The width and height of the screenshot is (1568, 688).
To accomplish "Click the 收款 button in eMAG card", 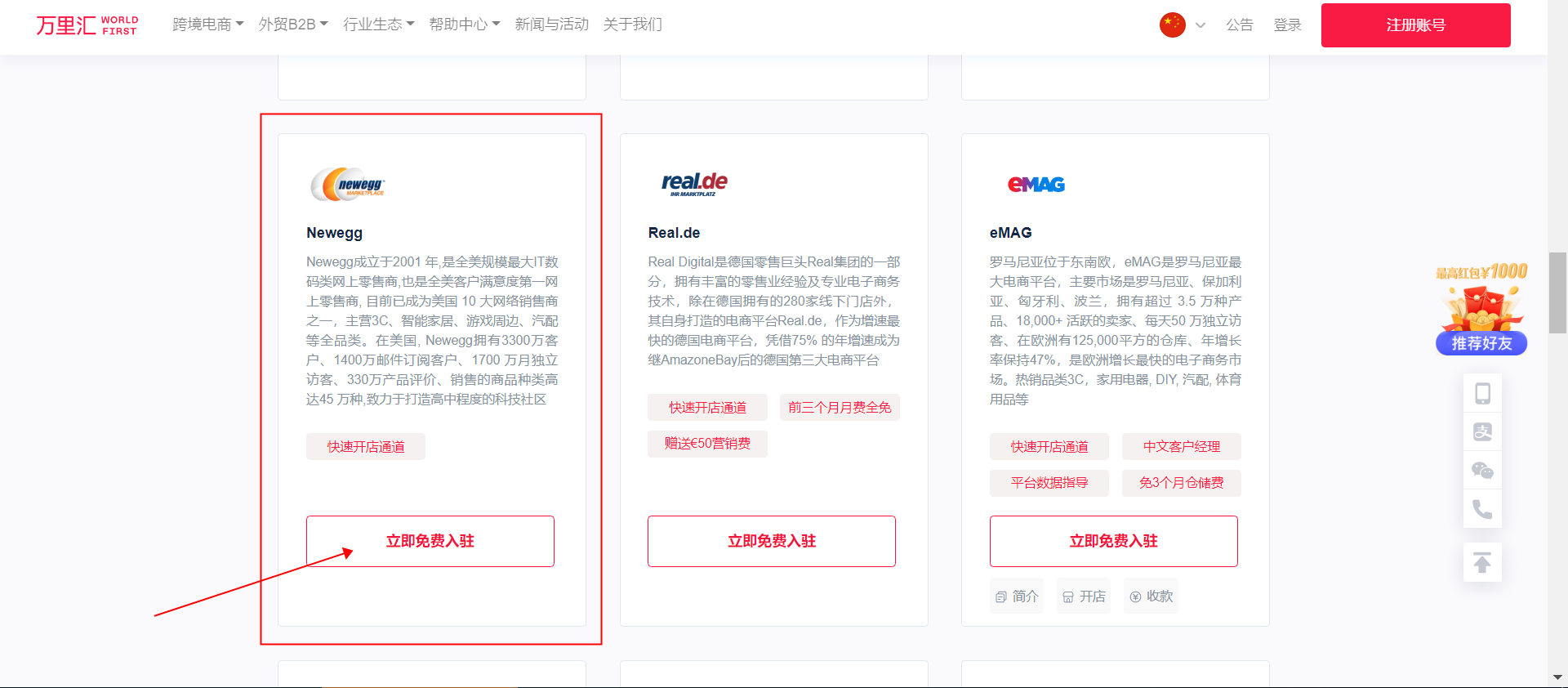I will 1151,596.
